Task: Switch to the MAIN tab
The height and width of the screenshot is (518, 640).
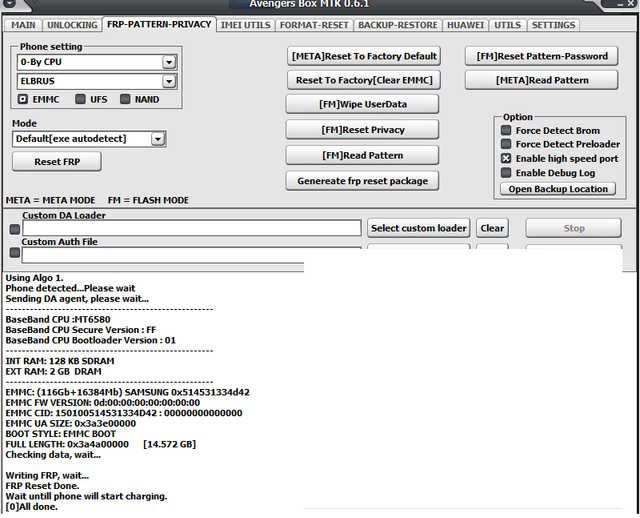Action: click(x=23, y=25)
